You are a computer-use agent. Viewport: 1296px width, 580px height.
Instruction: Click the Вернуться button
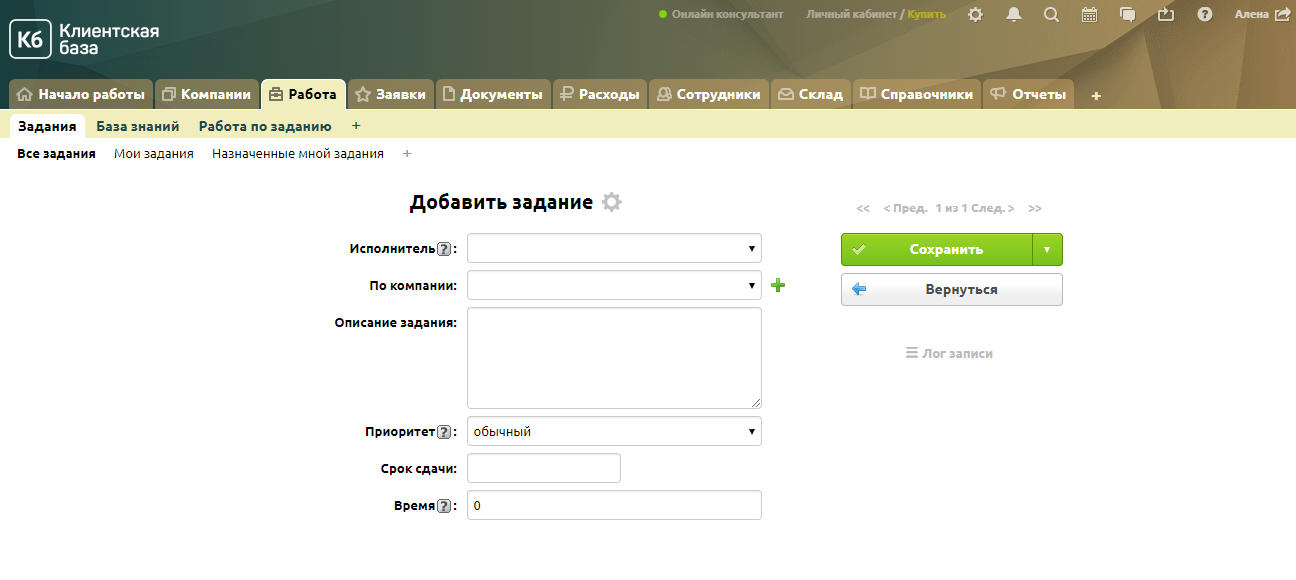(x=951, y=289)
